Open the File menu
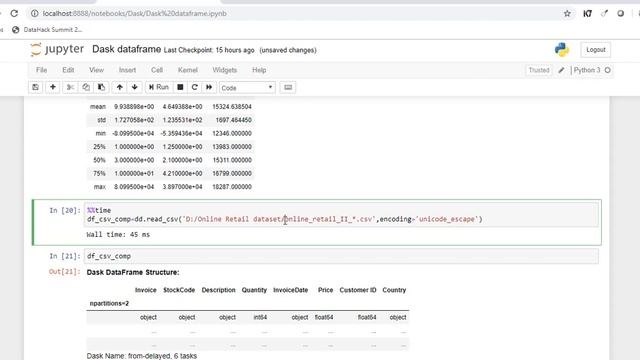 [x=42, y=70]
